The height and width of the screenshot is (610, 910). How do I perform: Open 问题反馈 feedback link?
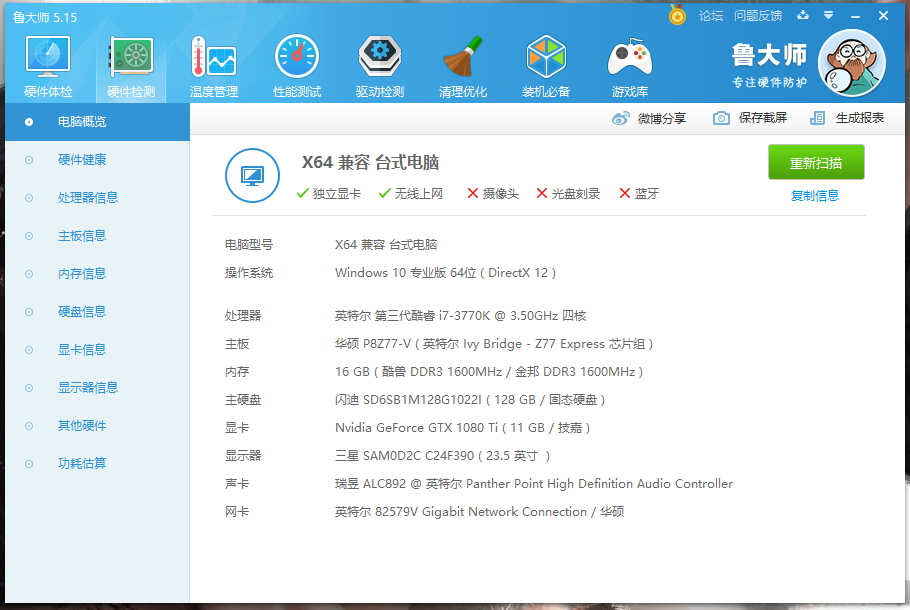click(758, 16)
